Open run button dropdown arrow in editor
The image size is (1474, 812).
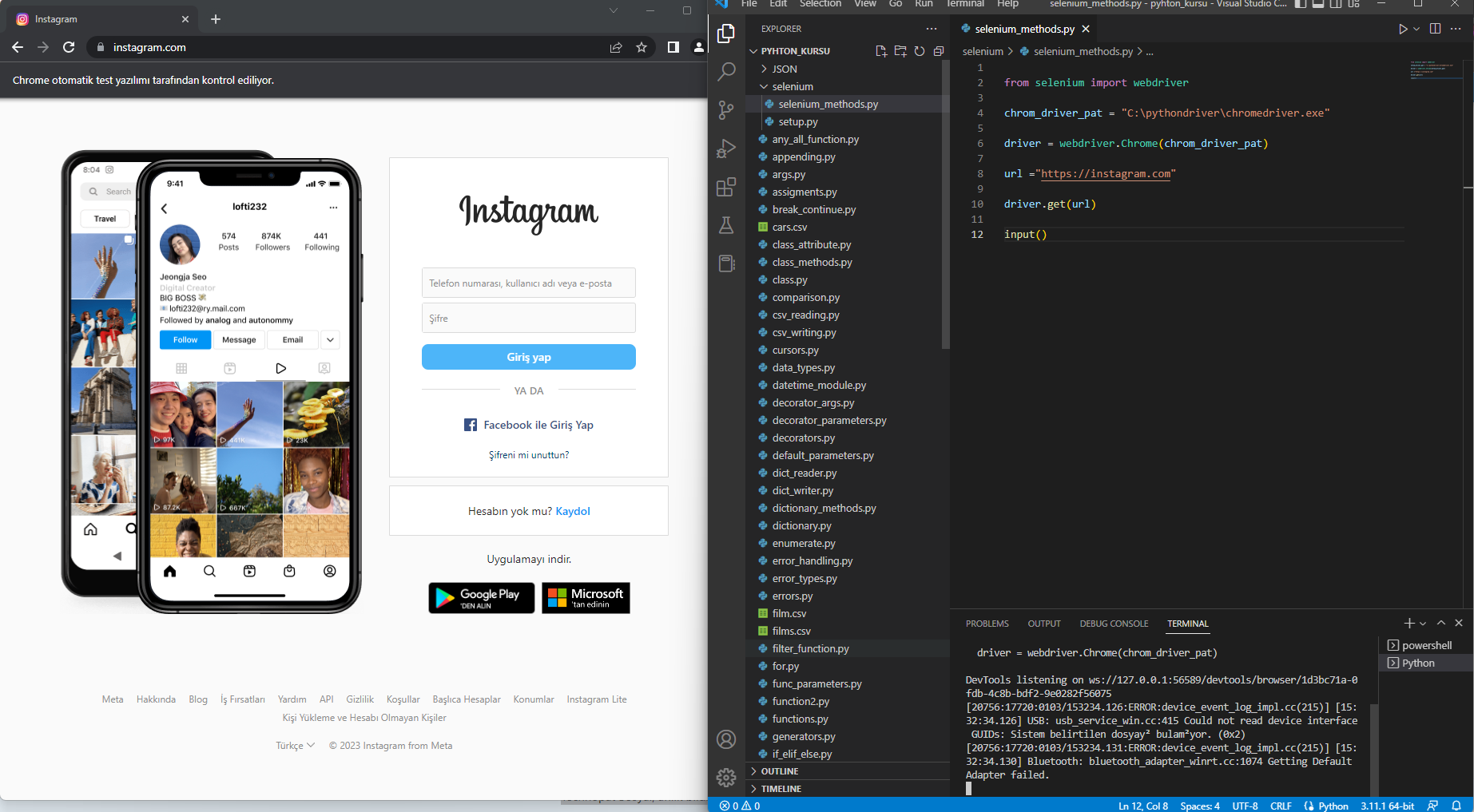coord(1416,29)
